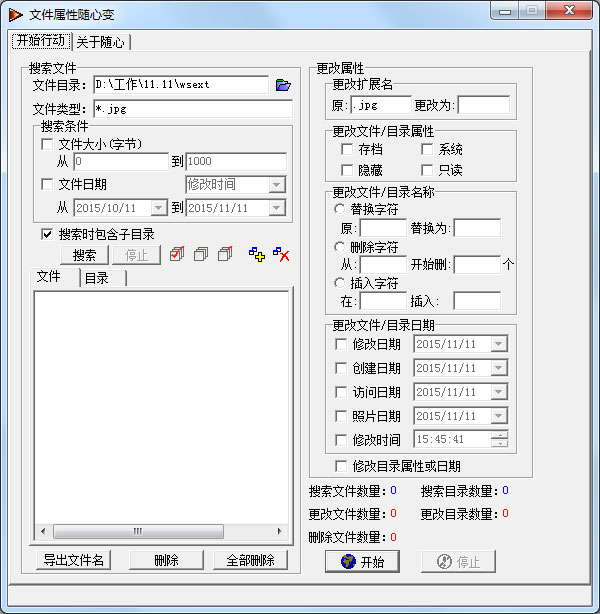Enable the 照片日期 checkbox
Viewport: 600px width, 614px height.
341,416
